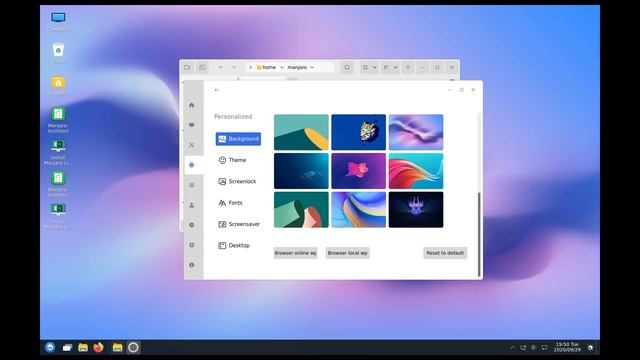Open the start menu in the taskbar

click(x=50, y=347)
